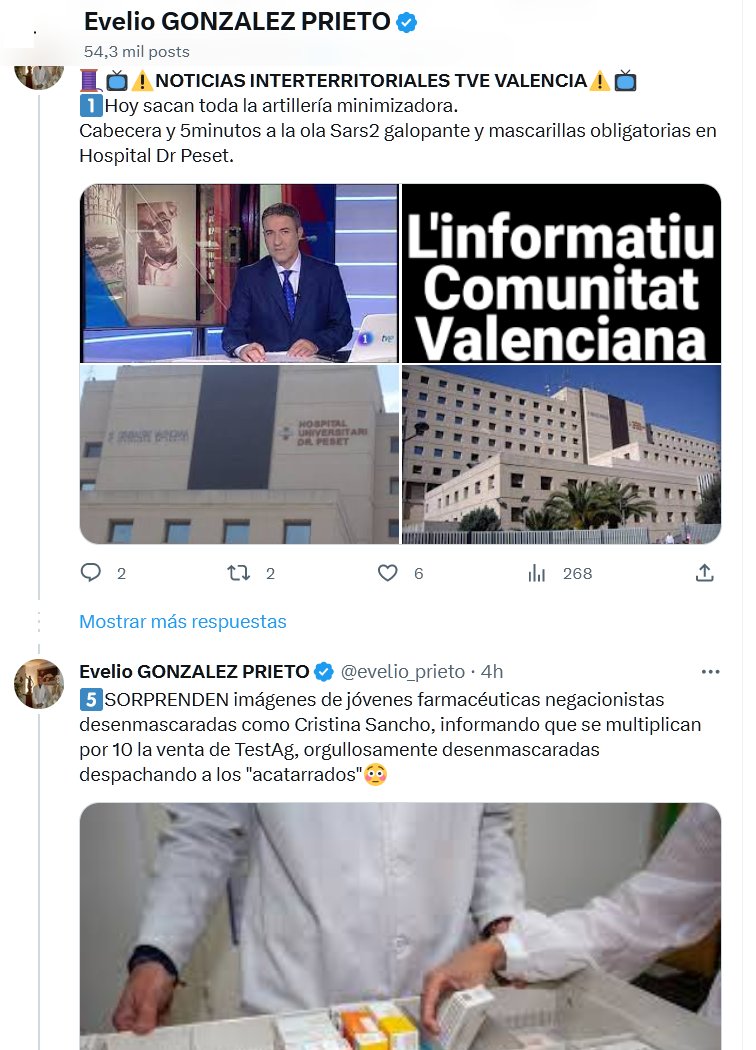The height and width of the screenshot is (1050, 756).
Task: Click the reply icon on first post
Action: [90, 573]
